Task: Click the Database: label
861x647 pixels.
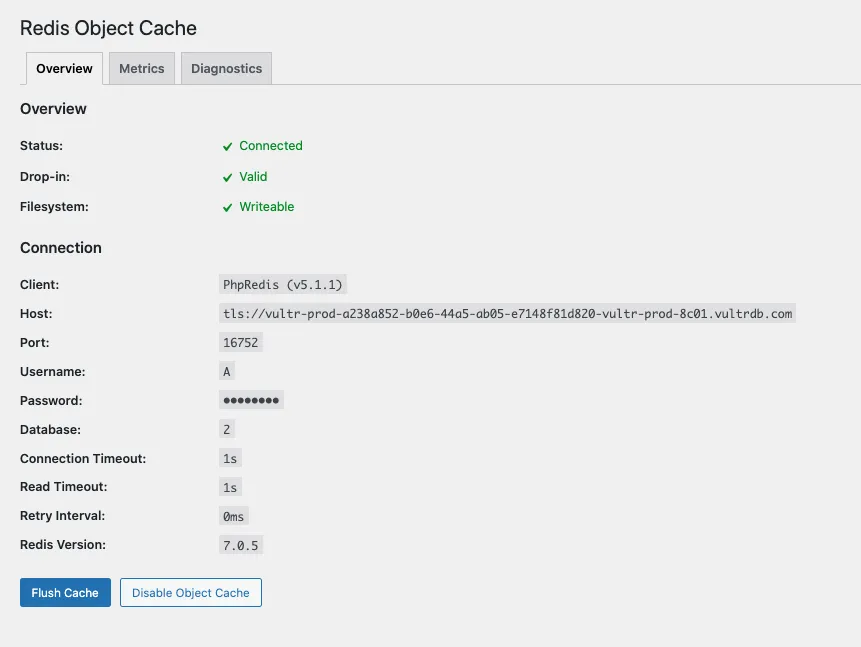Action: tap(51, 430)
